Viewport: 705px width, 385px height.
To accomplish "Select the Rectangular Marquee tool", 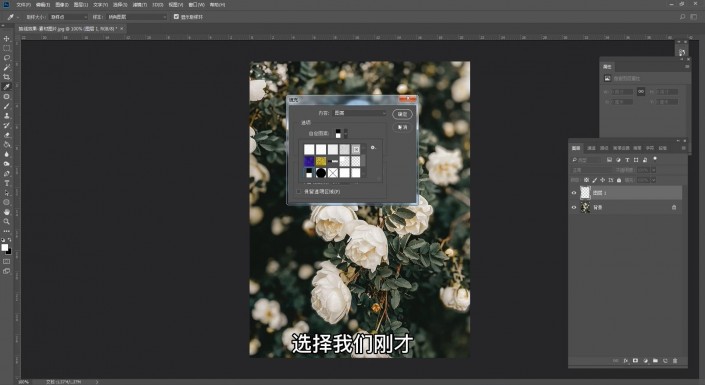I will [x=6, y=48].
